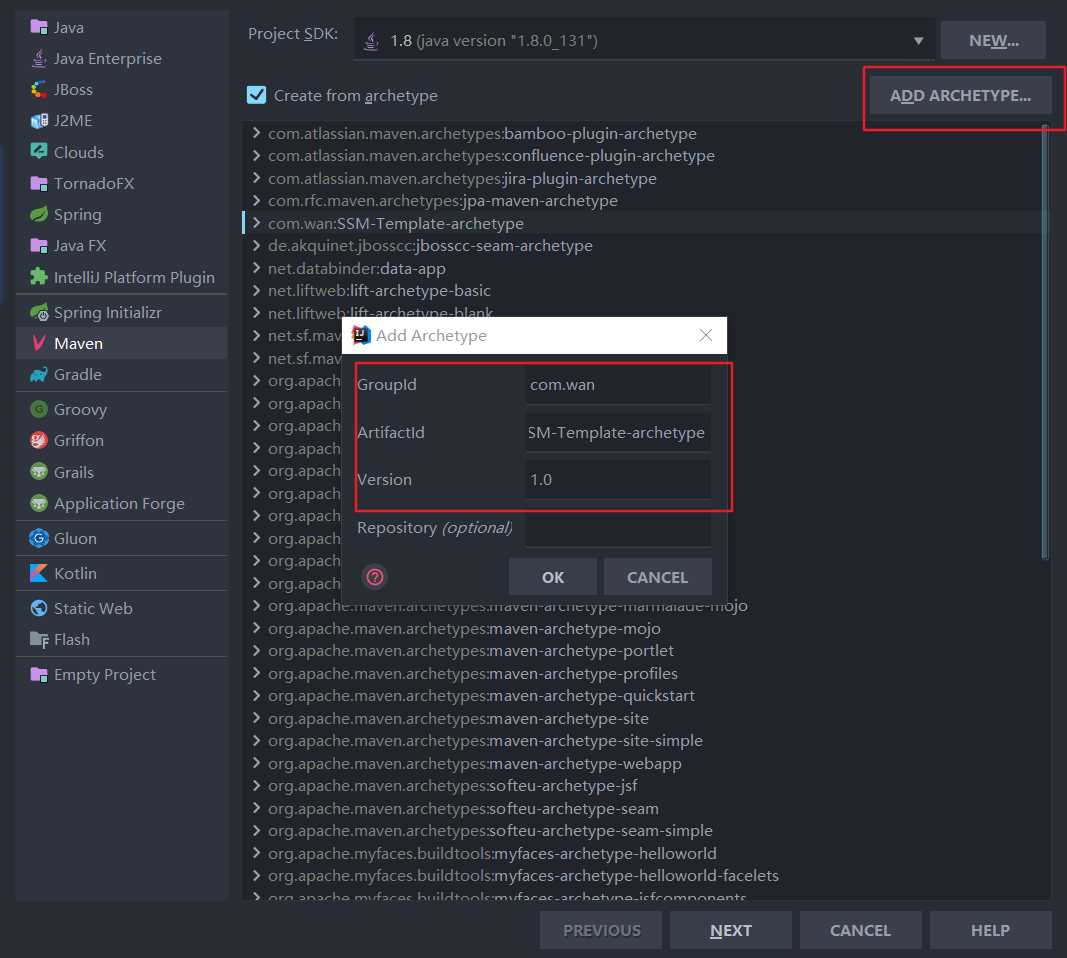This screenshot has height=958, width=1067.
Task: Click the J2ME icon
Action: point(39,120)
